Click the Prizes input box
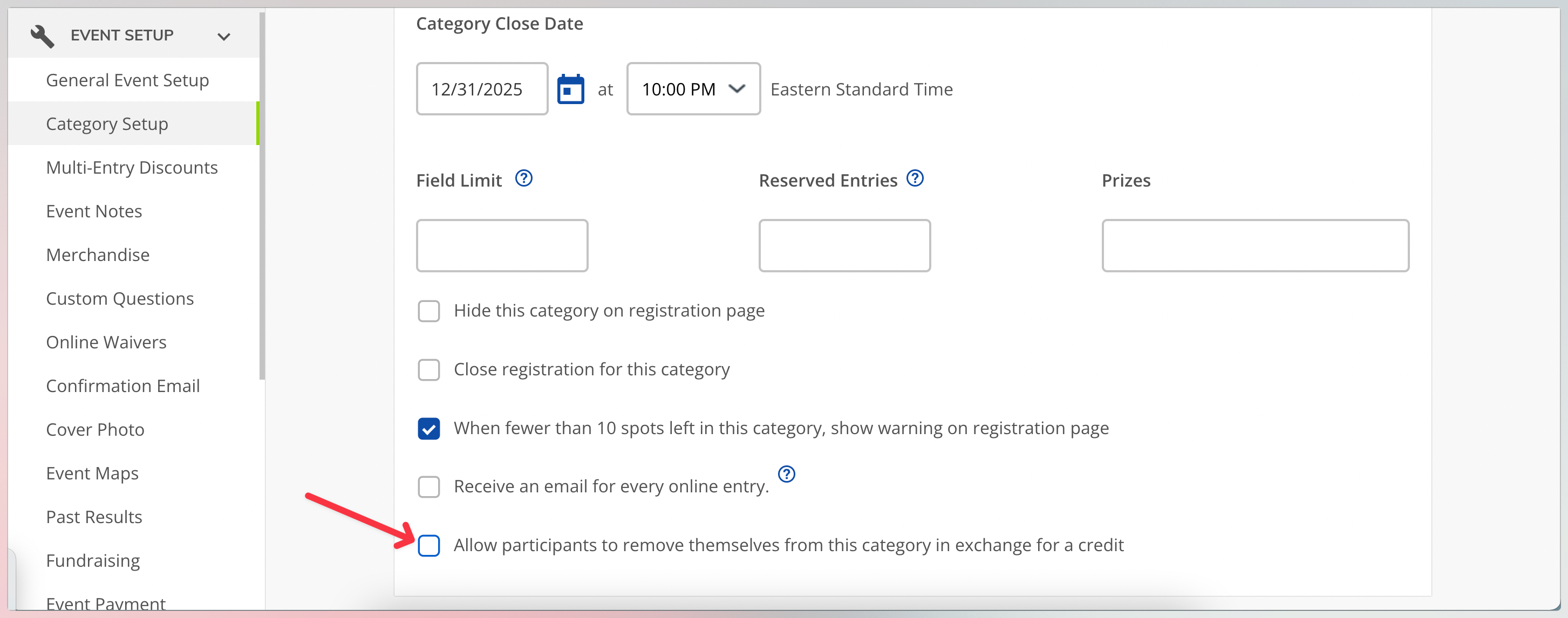Viewport: 1568px width, 618px height. point(1256,246)
